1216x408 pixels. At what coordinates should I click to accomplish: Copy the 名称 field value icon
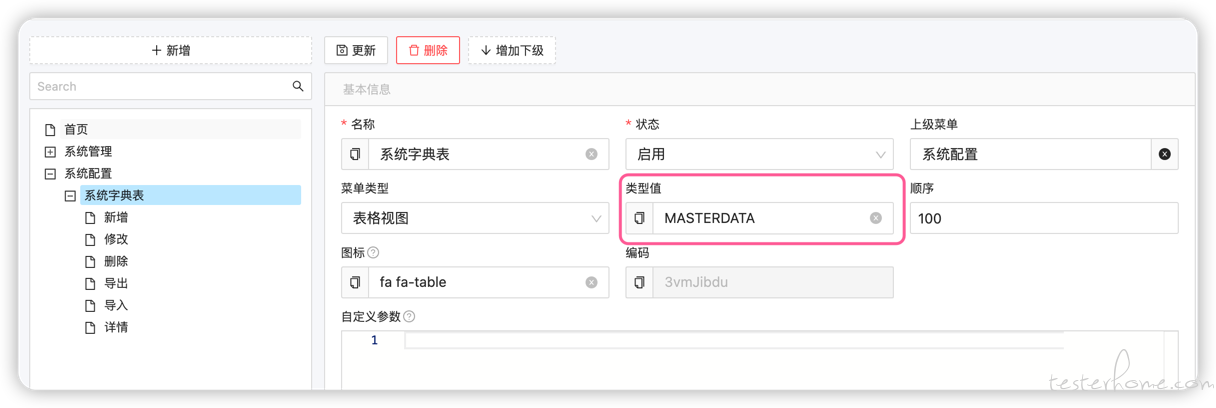[355, 154]
